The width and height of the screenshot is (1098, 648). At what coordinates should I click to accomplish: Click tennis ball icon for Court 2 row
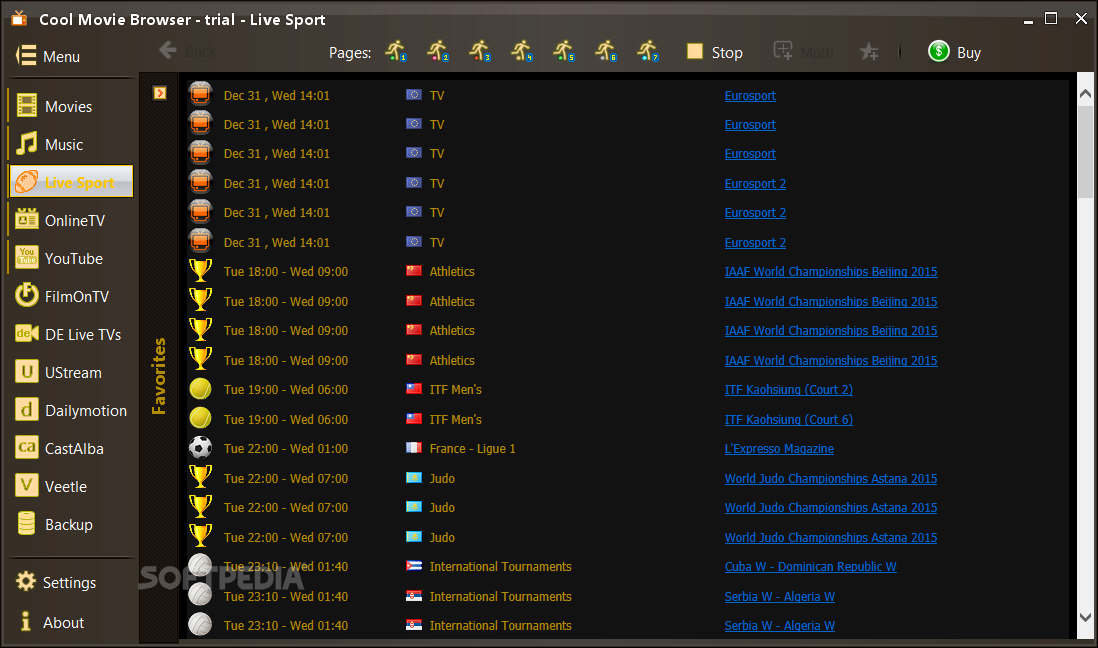(200, 389)
